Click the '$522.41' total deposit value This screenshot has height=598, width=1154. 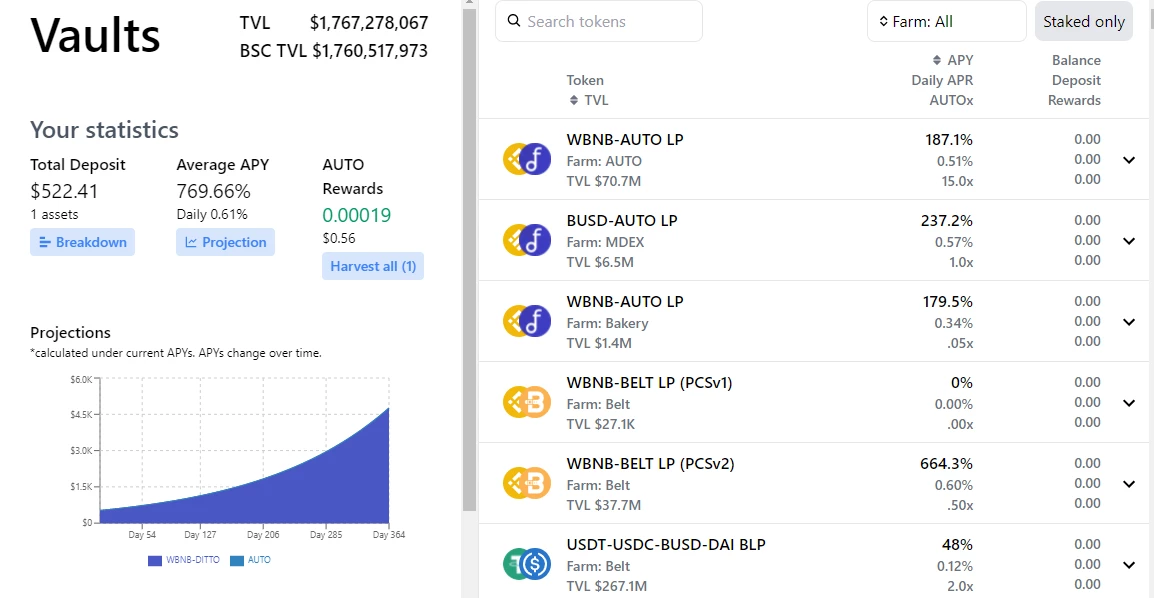(64, 191)
